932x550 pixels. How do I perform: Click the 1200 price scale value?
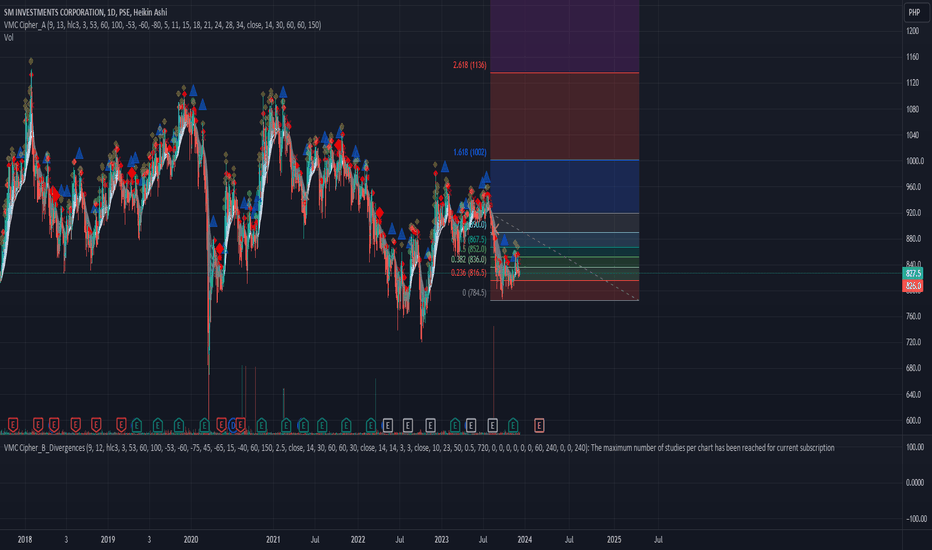click(x=912, y=31)
